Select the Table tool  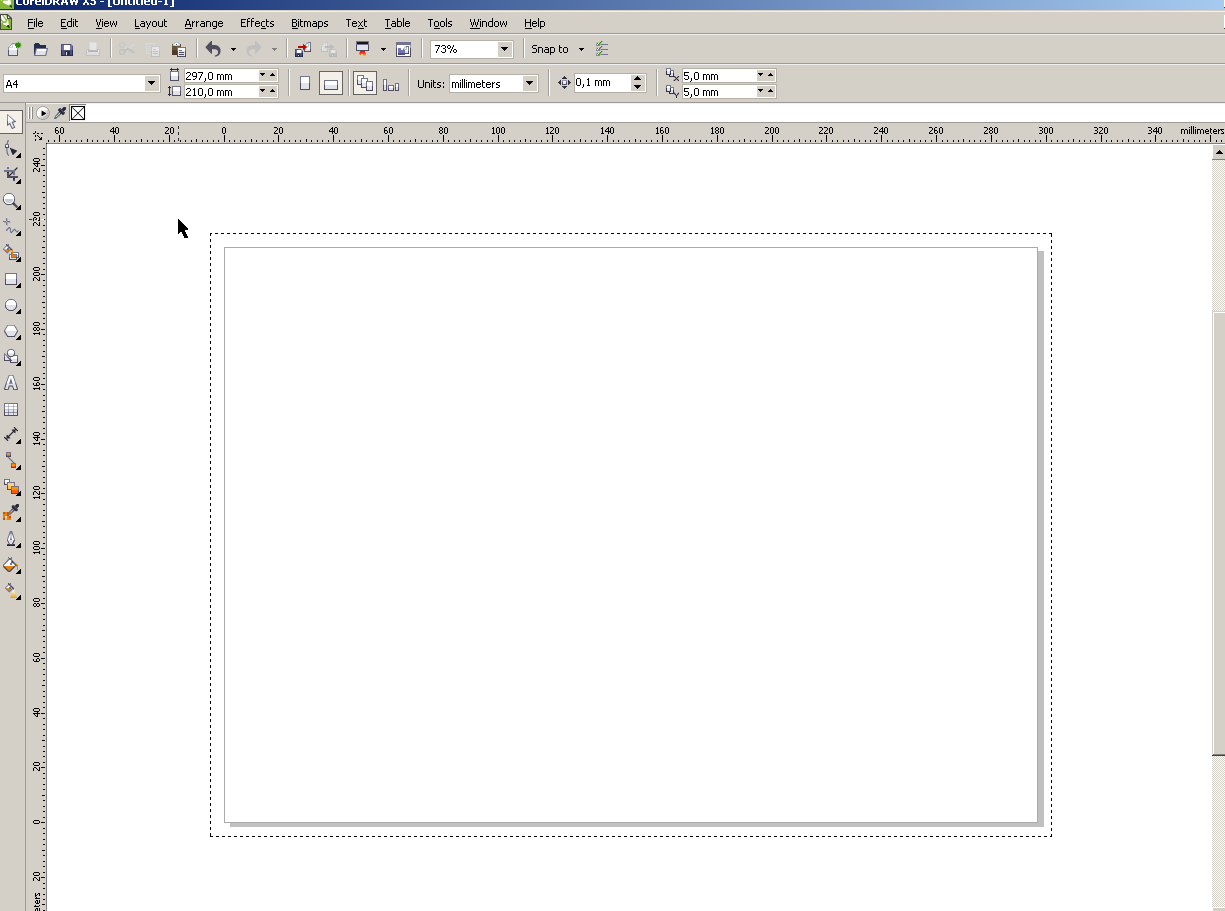(12, 409)
